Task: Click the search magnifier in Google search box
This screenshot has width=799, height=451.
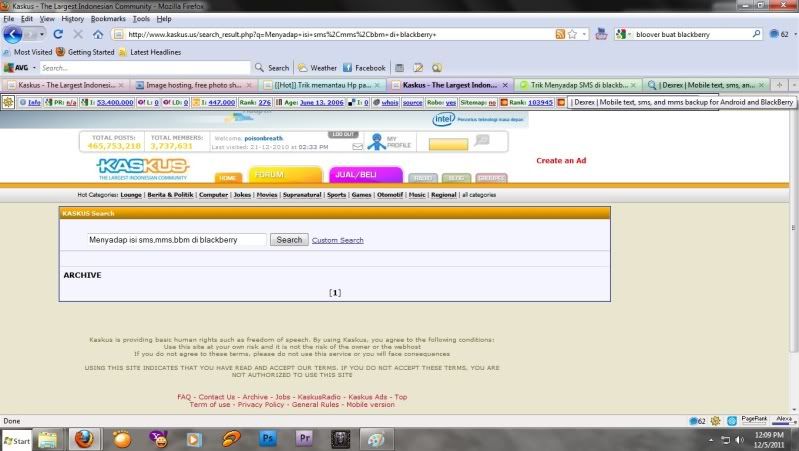Action: pos(756,34)
